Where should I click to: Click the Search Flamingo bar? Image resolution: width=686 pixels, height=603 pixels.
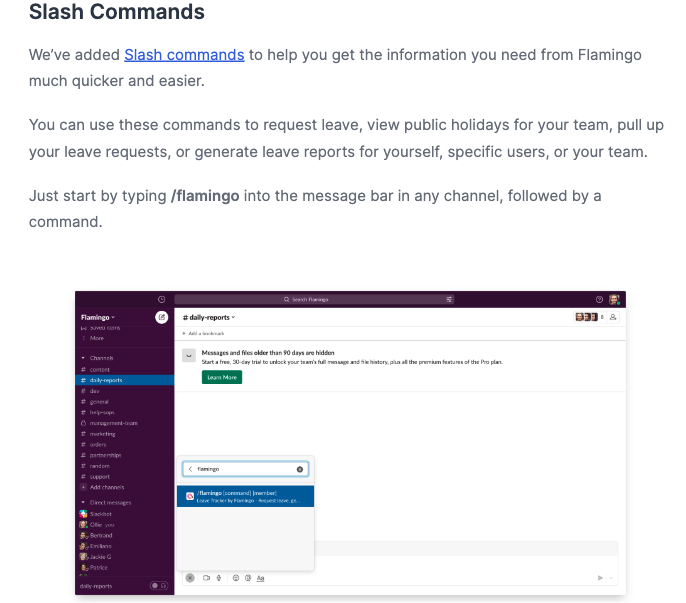click(310, 299)
